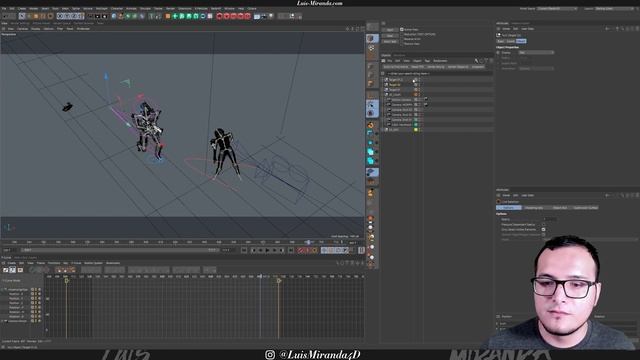Viewport: 640px width, 360px height.
Task: Click the left yellow marker in F-Curve ruler
Action: point(67,280)
